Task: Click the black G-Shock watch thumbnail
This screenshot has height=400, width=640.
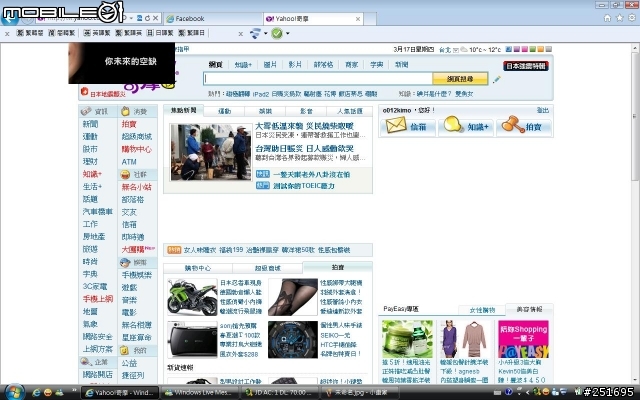Action: [x=293, y=340]
